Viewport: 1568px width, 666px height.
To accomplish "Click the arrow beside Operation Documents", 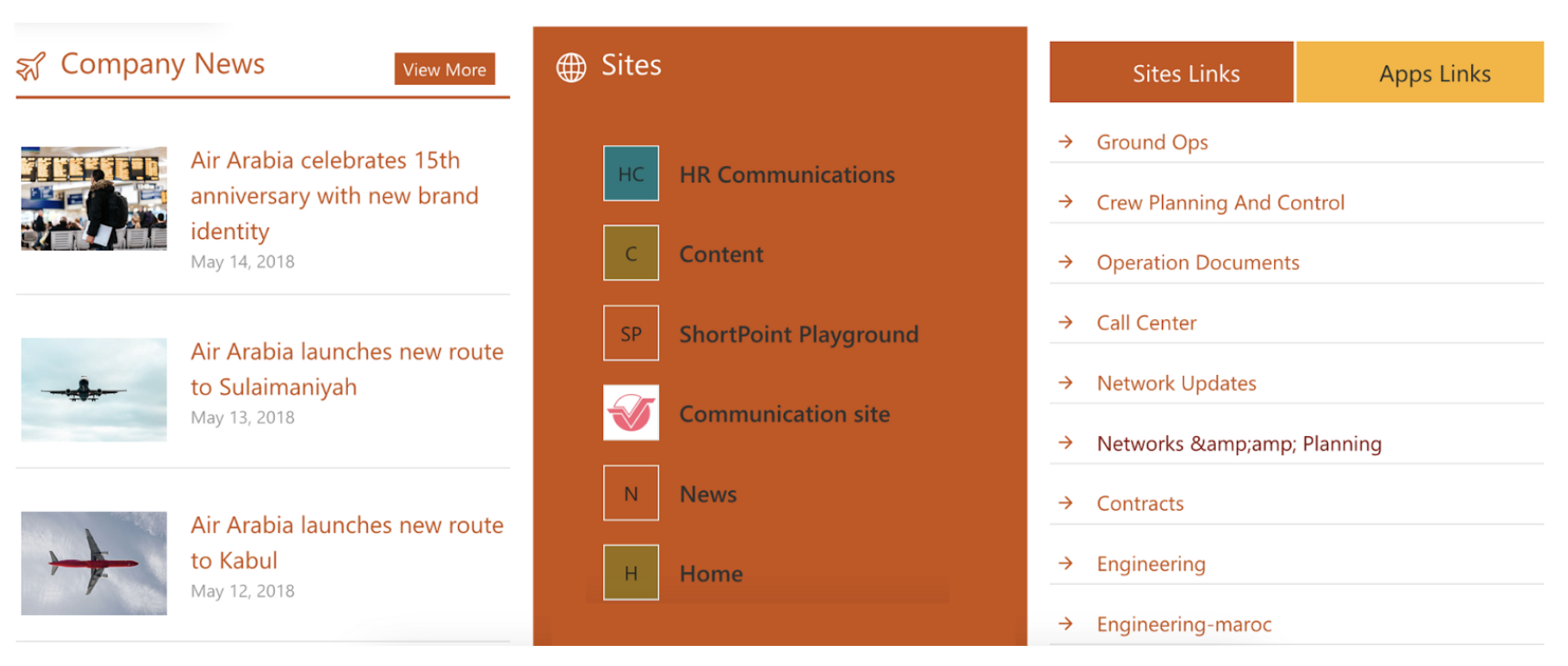I will click(1065, 262).
